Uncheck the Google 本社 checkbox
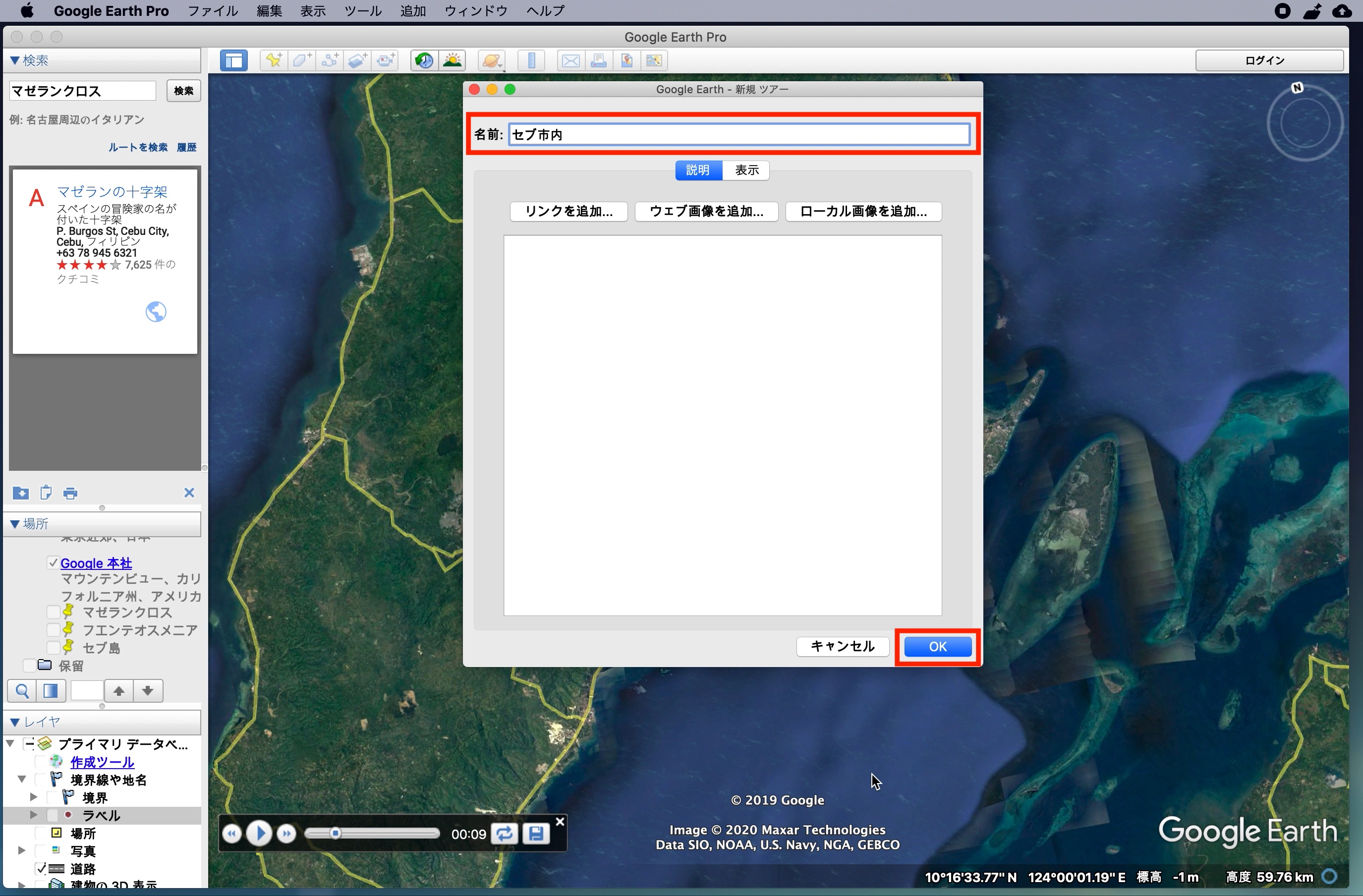Viewport: 1363px width, 896px height. click(x=53, y=563)
